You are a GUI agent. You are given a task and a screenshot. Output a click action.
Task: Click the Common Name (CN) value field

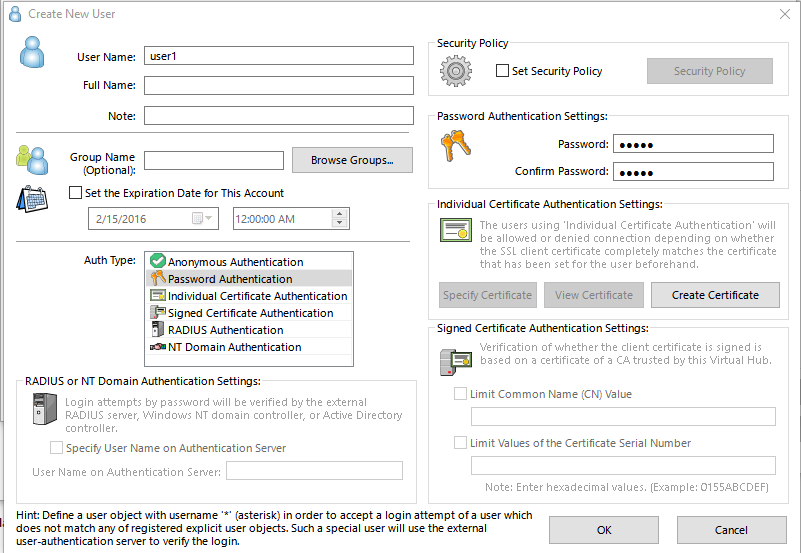(x=623, y=416)
